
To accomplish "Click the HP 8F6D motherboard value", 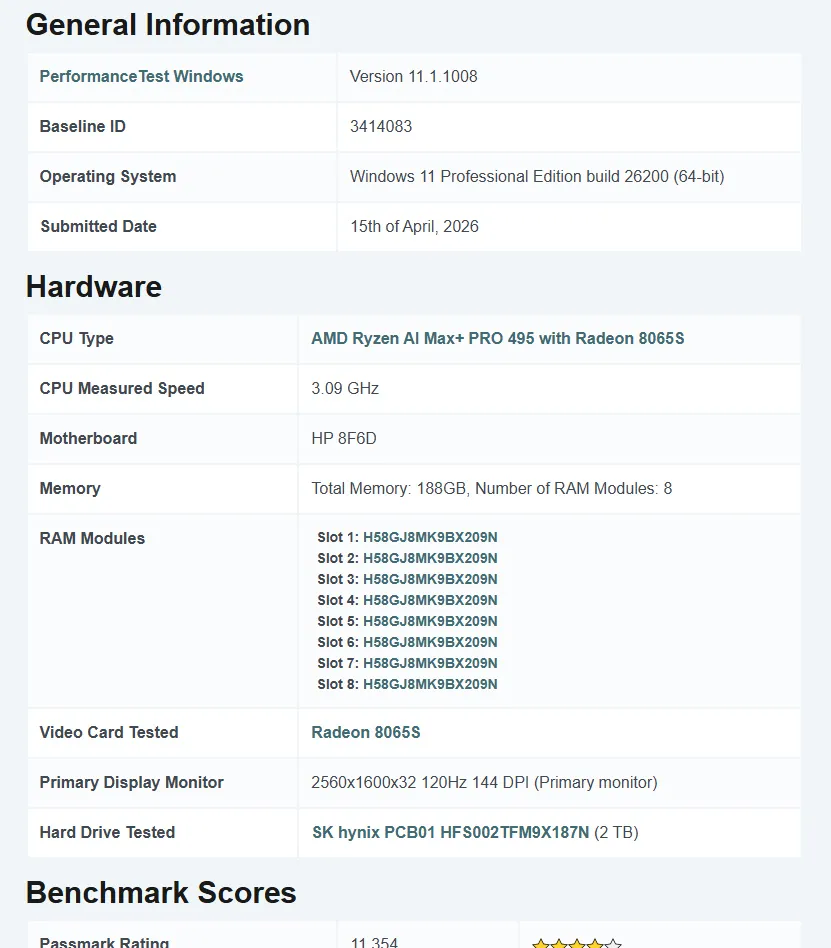I will (x=344, y=438).
